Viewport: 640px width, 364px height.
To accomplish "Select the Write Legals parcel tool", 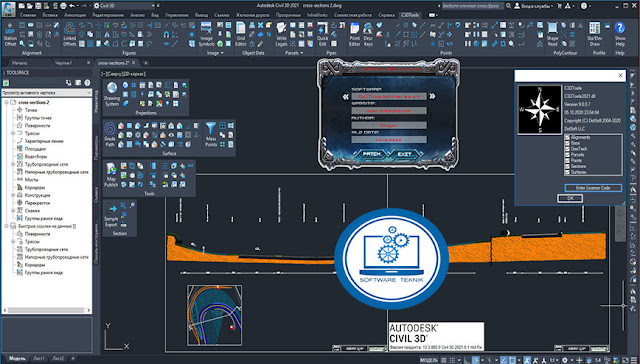I will (x=281, y=34).
